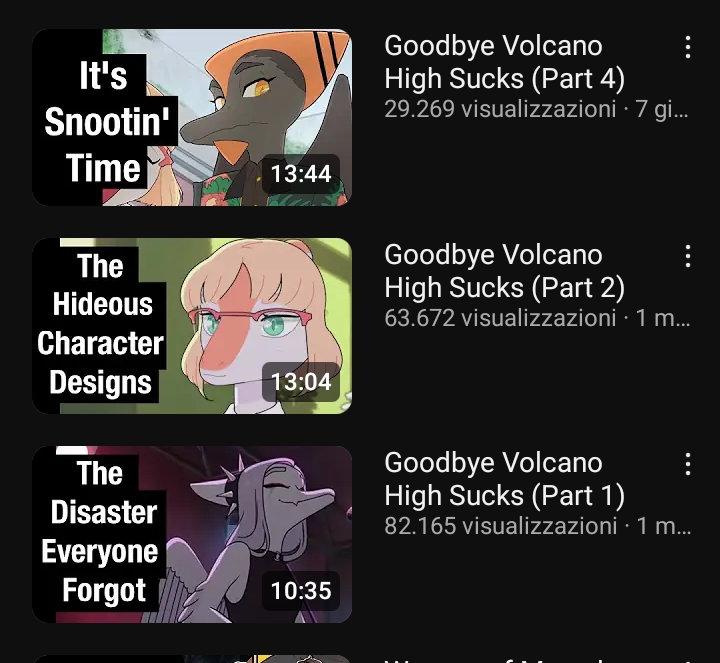The image size is (720, 663).
Task: Select the 63.672 visualizzazioni metadata line
Action: 536,318
